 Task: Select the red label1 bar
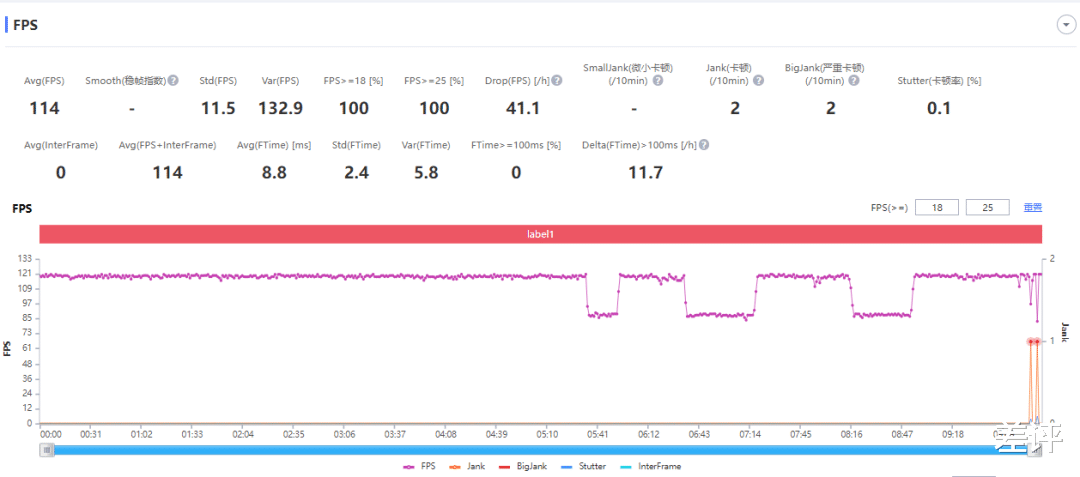pyautogui.click(x=541, y=234)
